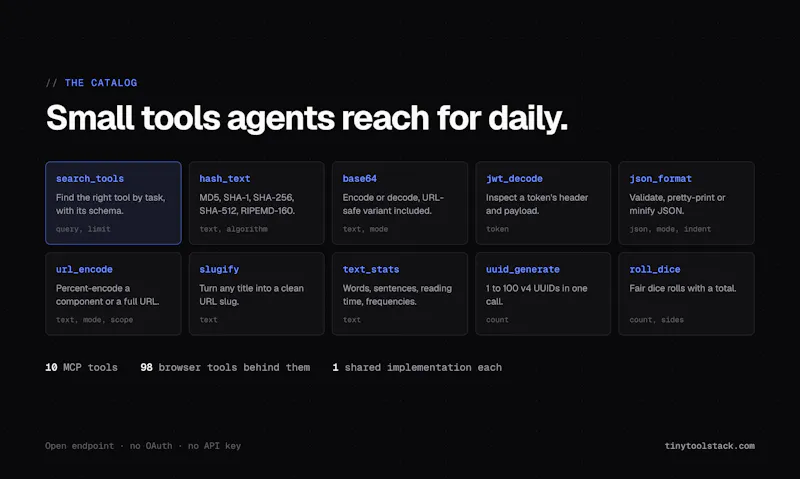The image size is (800, 479).
Task: Open the hash_text tool card
Action: 257,203
